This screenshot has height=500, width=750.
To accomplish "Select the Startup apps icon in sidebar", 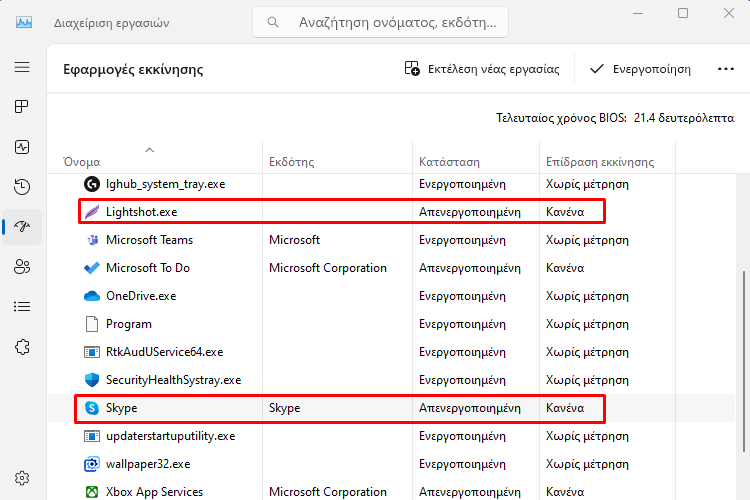I will point(22,226).
